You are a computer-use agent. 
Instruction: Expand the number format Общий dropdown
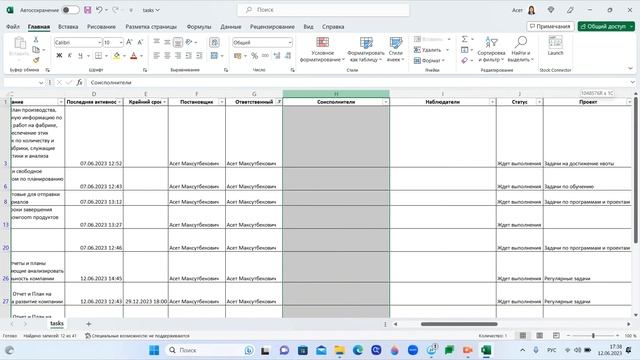coord(290,42)
